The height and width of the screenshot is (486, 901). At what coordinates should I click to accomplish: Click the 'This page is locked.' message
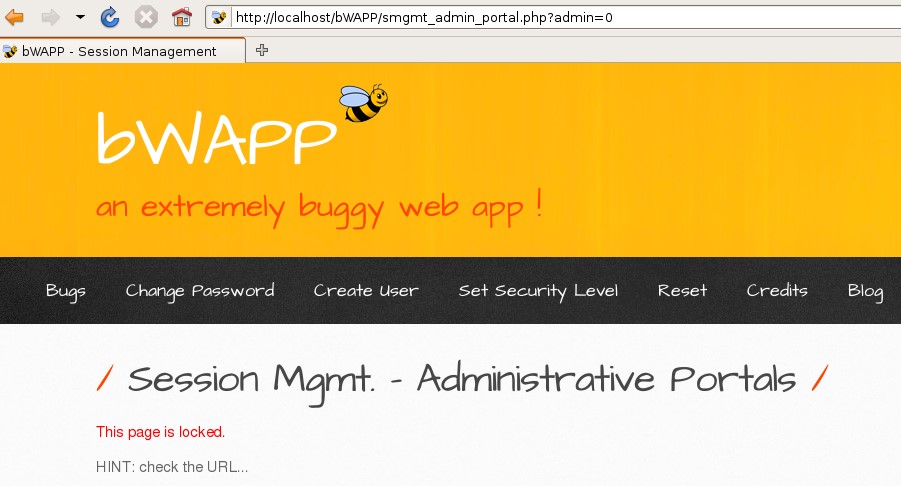[160, 432]
